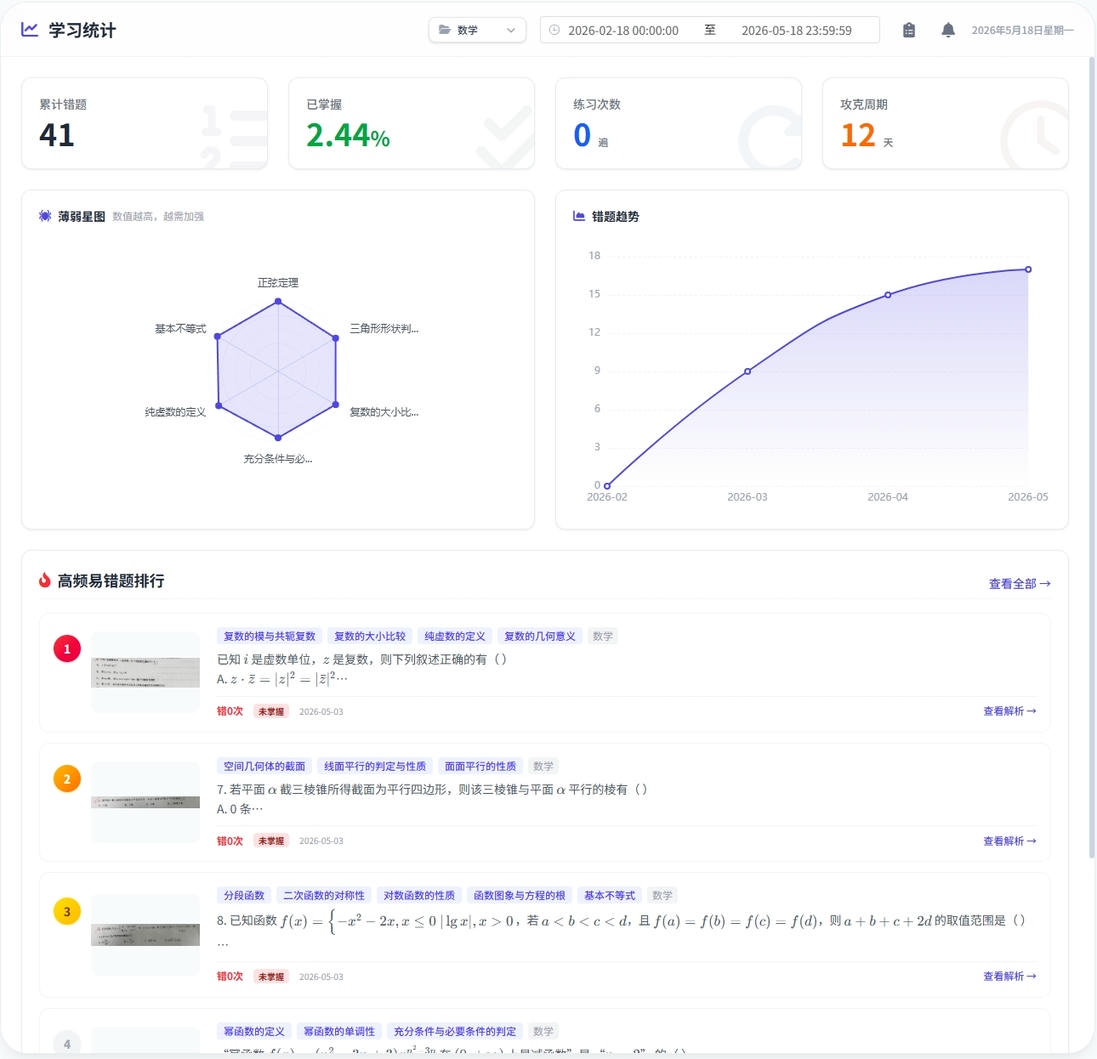1097x1059 pixels.
Task: Click the 薄弱星图 bug icon
Action: tap(45, 216)
